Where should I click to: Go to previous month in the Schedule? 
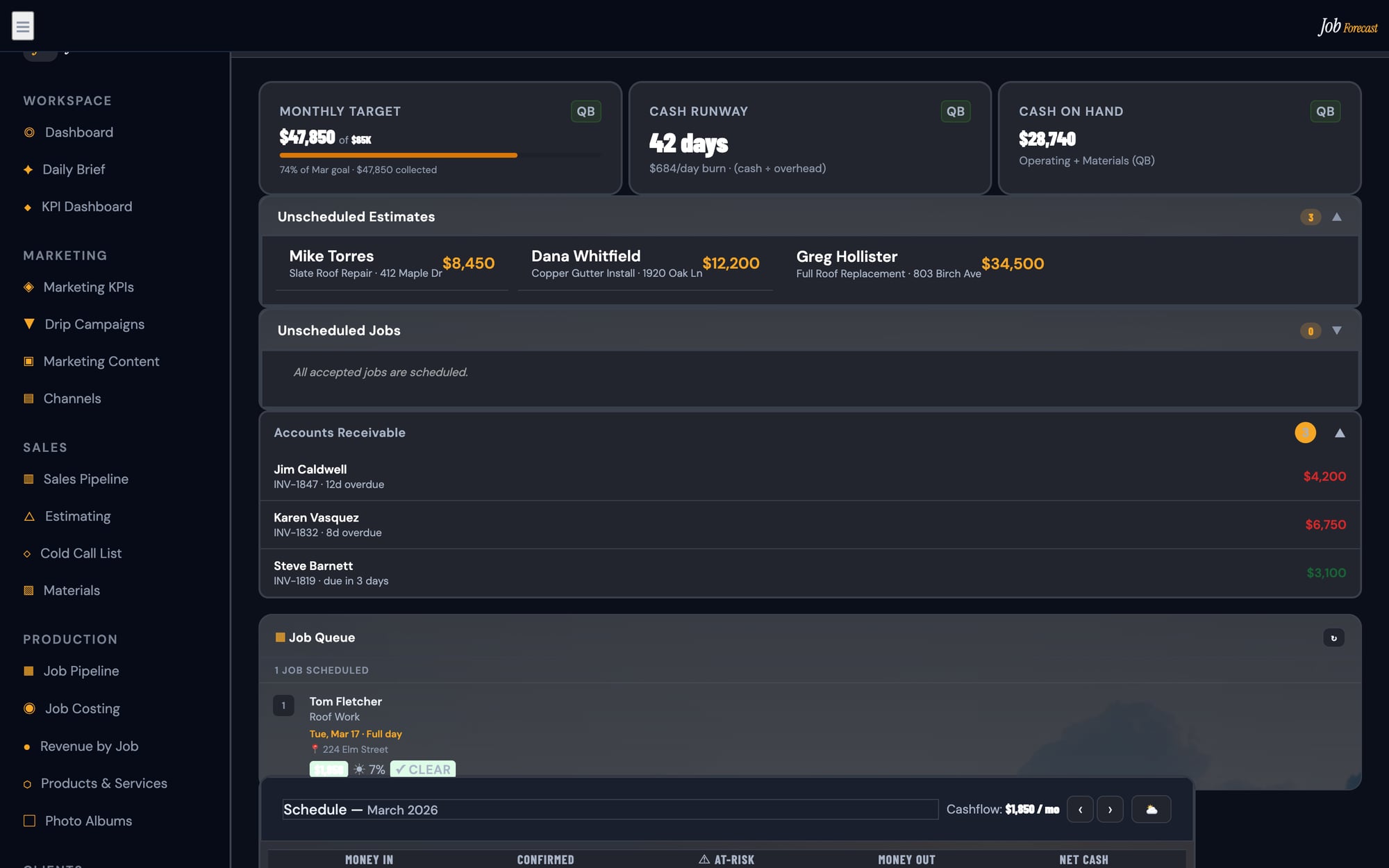(1080, 809)
